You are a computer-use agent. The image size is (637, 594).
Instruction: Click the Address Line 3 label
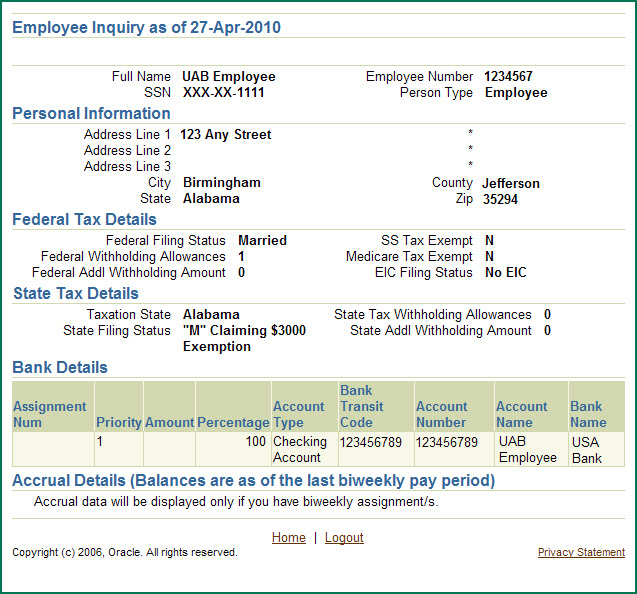127,166
